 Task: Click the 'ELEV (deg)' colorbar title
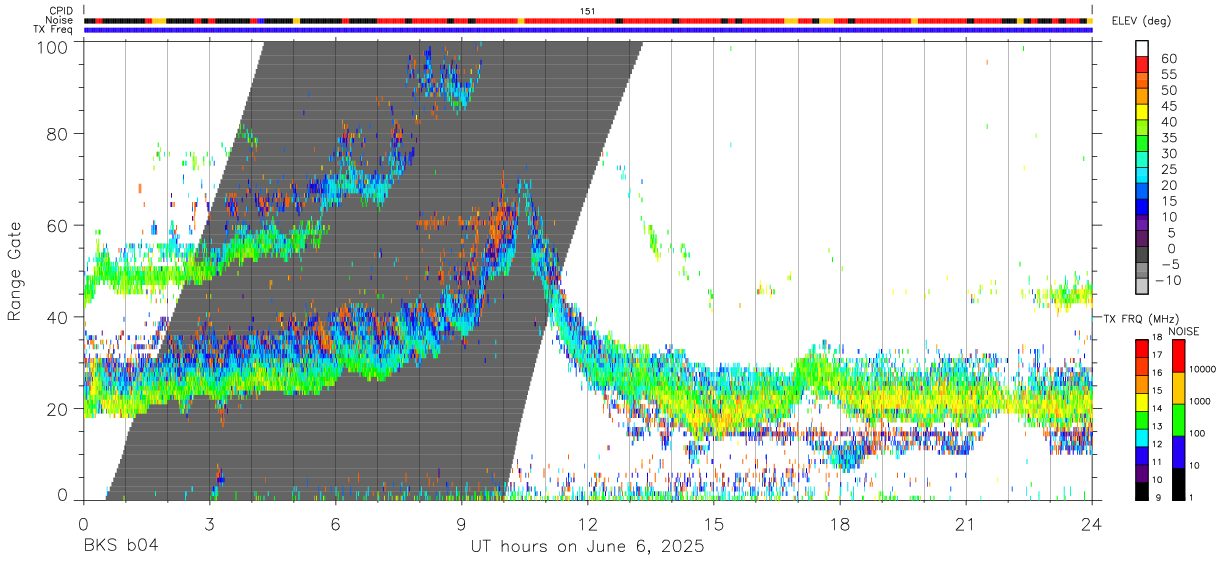tap(1141, 20)
